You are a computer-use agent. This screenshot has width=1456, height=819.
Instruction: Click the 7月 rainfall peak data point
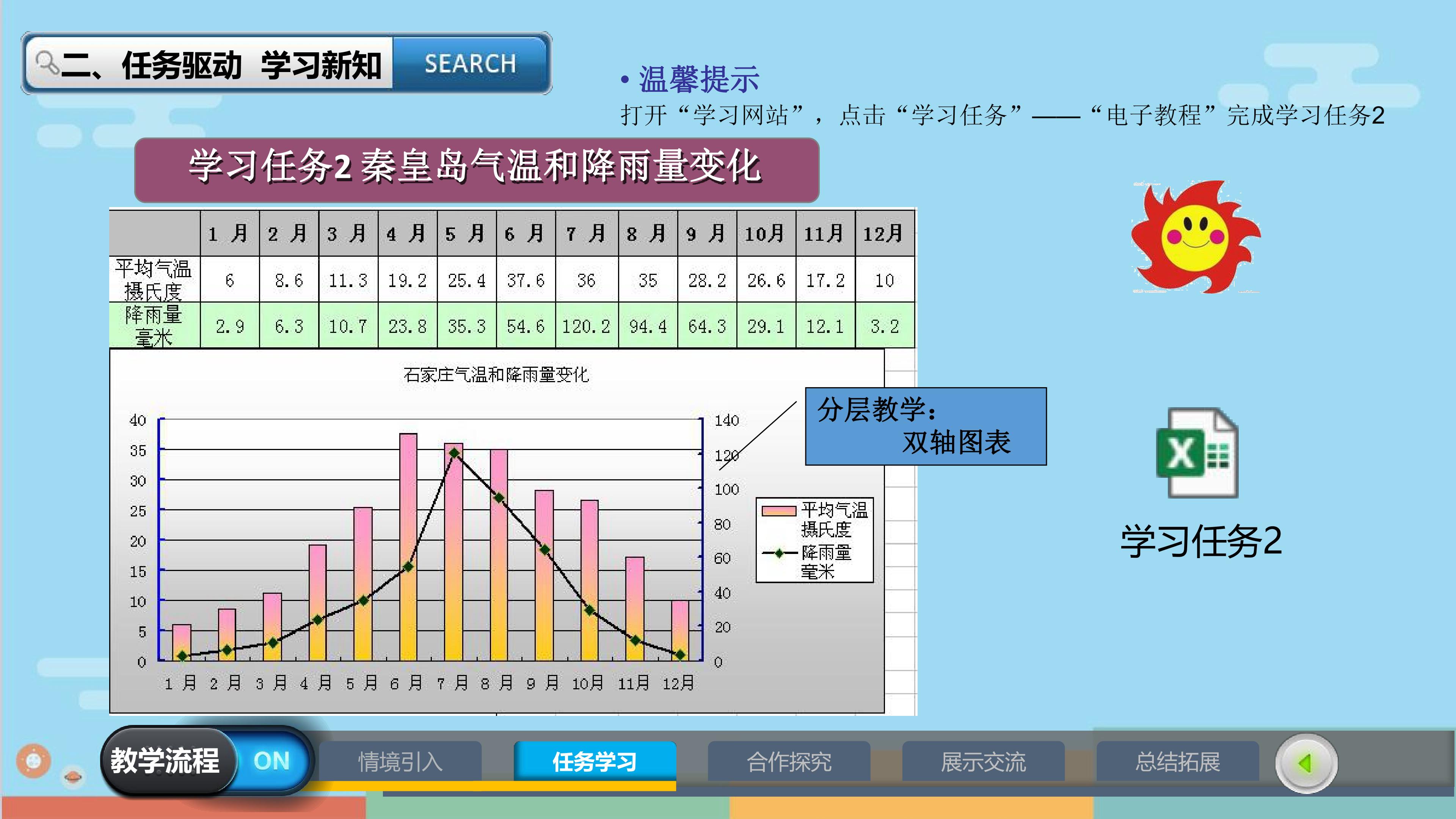[454, 453]
